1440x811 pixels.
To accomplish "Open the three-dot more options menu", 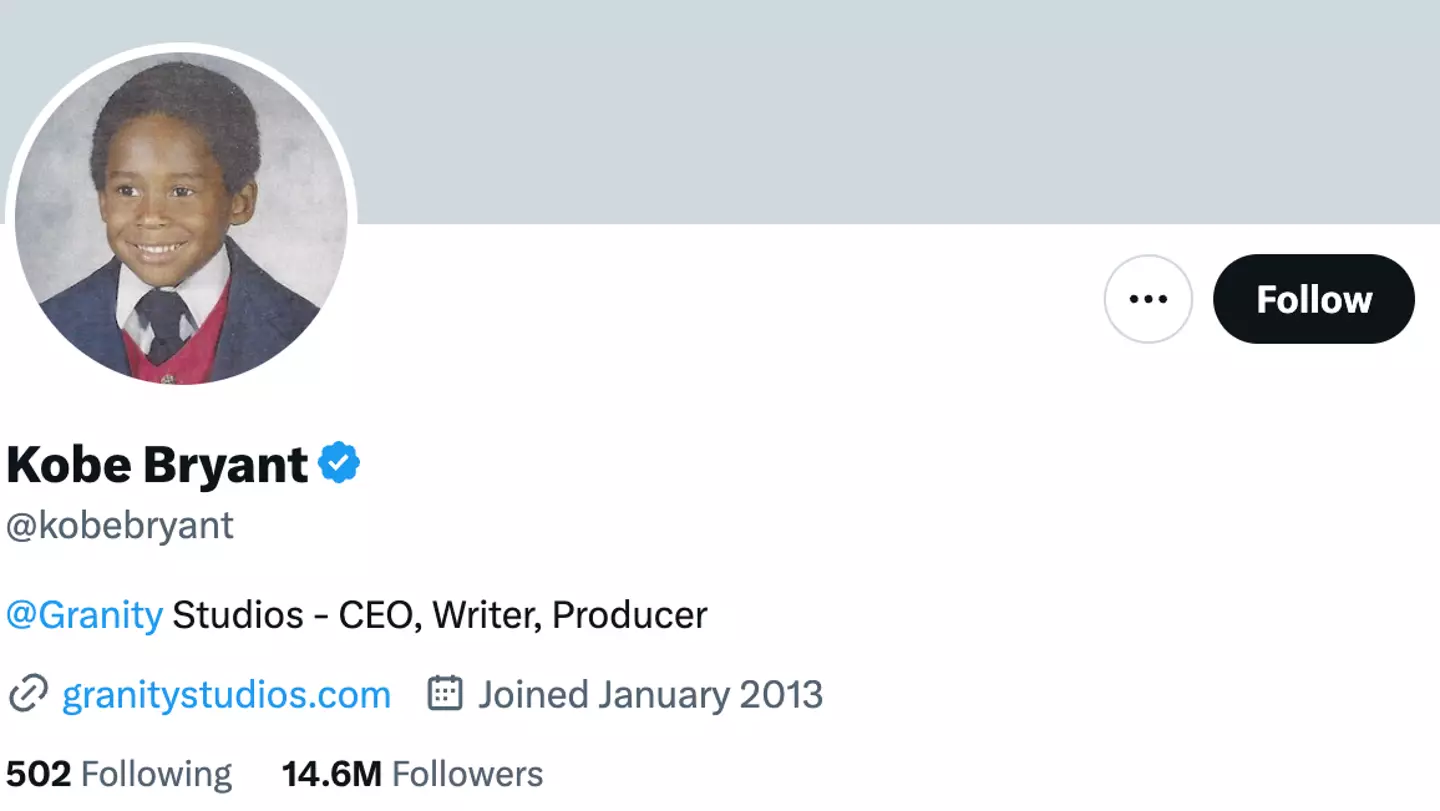I will pyautogui.click(x=1148, y=299).
